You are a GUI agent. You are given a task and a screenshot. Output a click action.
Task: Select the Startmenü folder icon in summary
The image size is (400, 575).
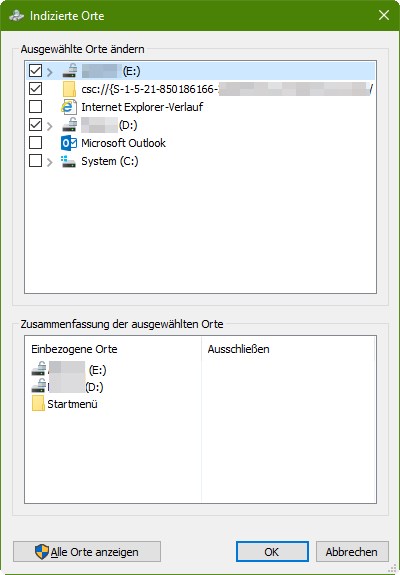click(38, 403)
